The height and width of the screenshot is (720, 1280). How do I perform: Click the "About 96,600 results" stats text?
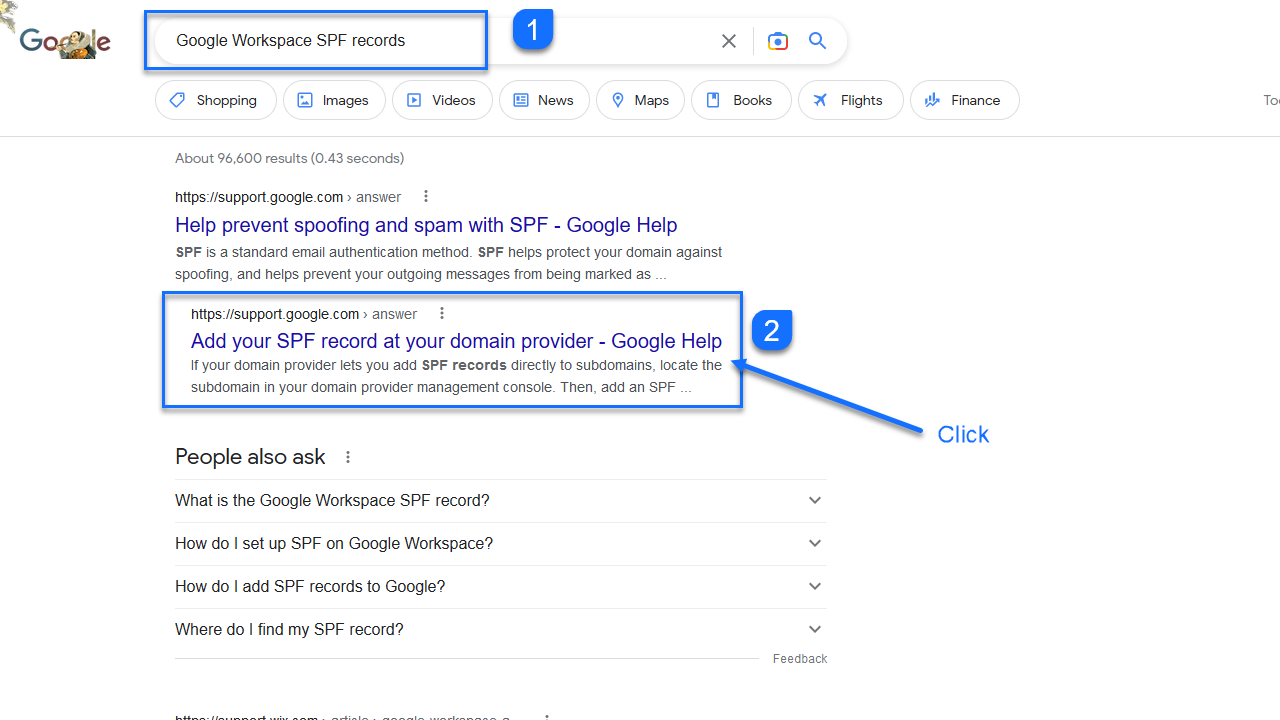click(x=290, y=158)
